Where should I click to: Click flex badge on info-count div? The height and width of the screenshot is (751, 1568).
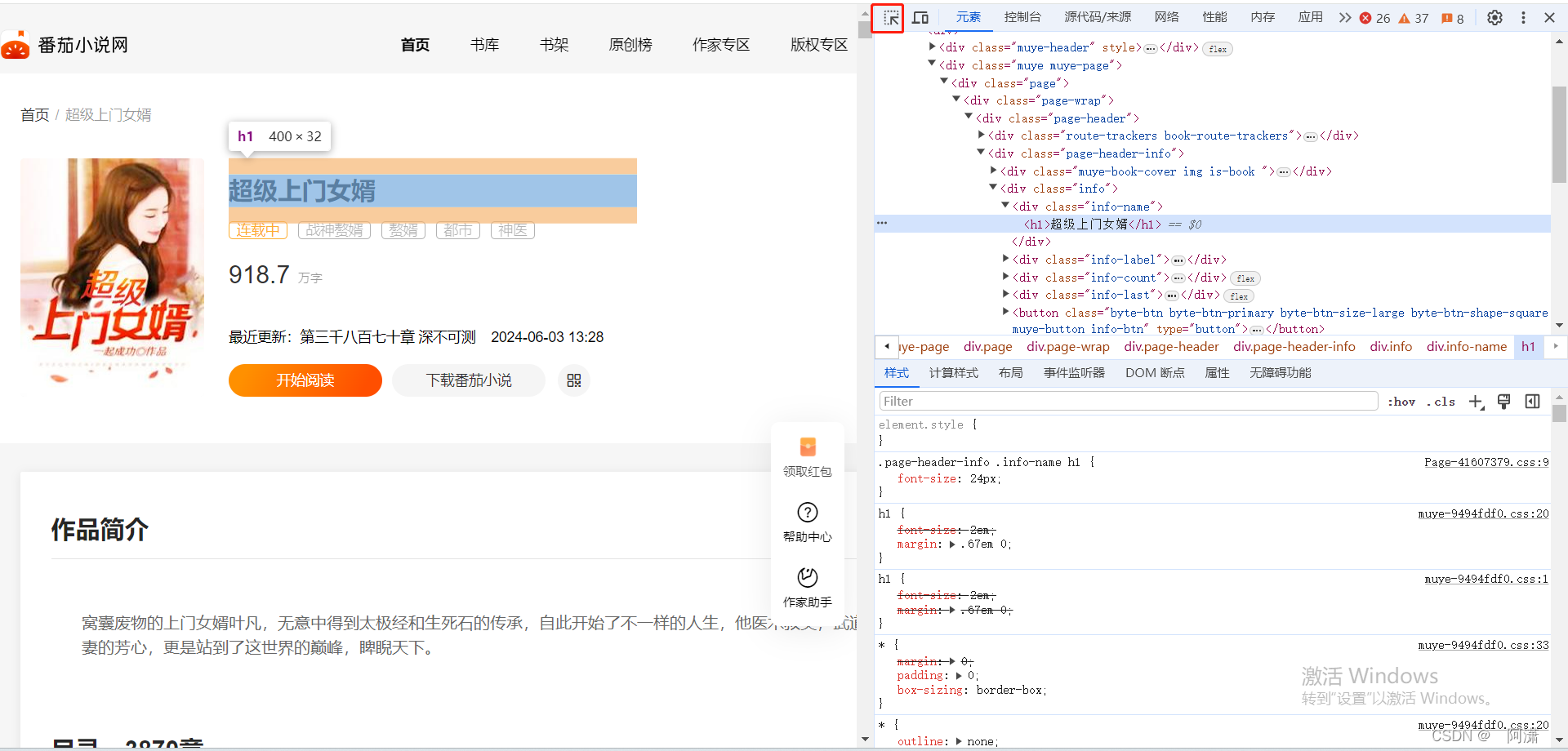point(1245,278)
